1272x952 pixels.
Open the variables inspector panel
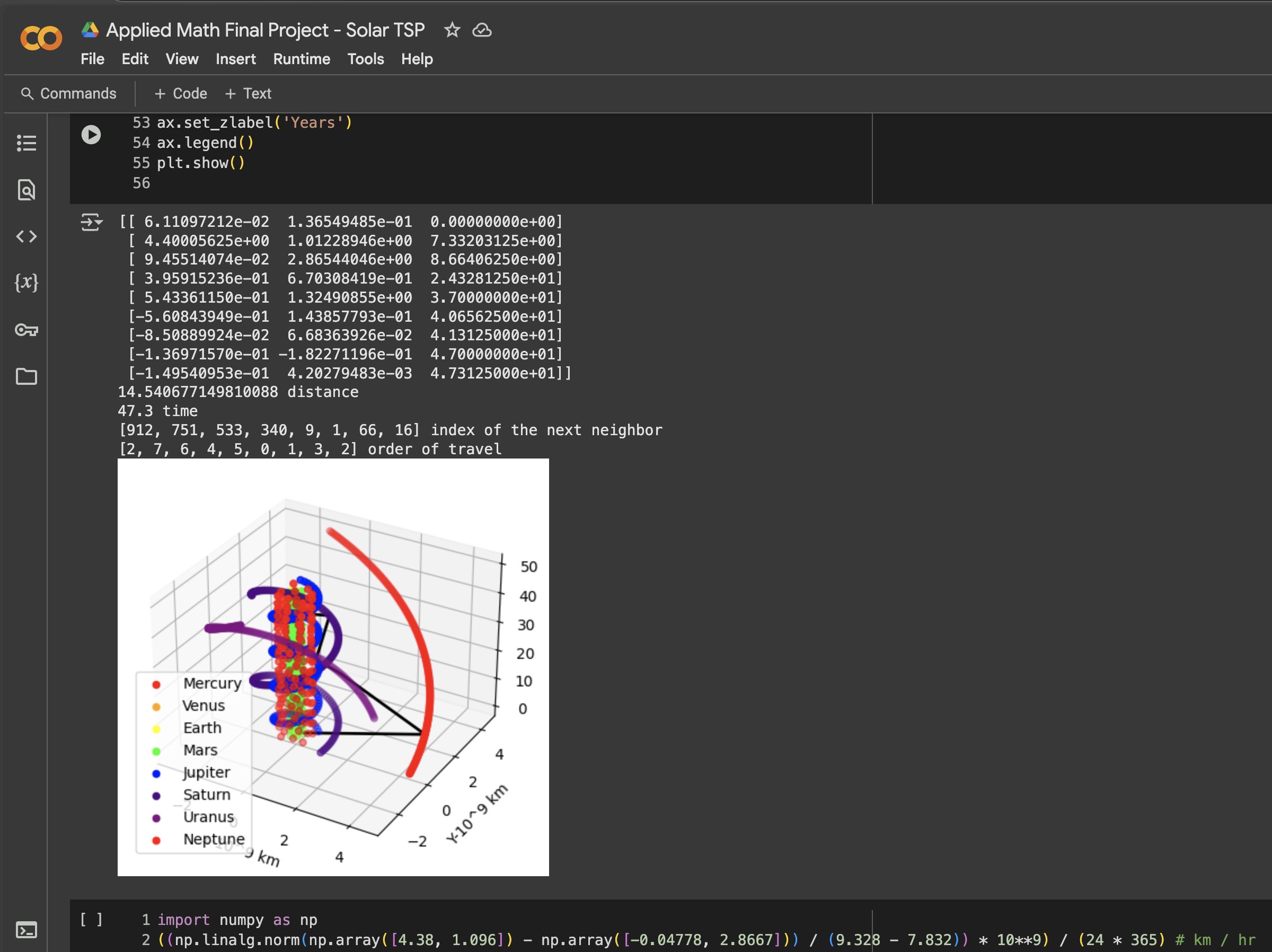pyautogui.click(x=26, y=283)
